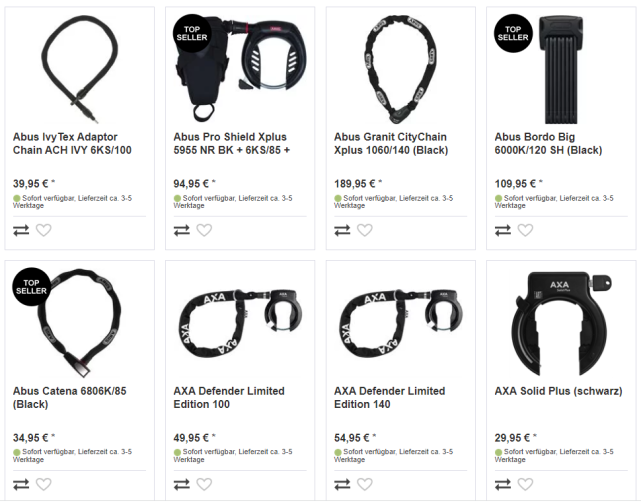This screenshot has width=641, height=503.
Task: Compare Abus Granit CityChain Xplus via arrows icon
Action: click(343, 230)
